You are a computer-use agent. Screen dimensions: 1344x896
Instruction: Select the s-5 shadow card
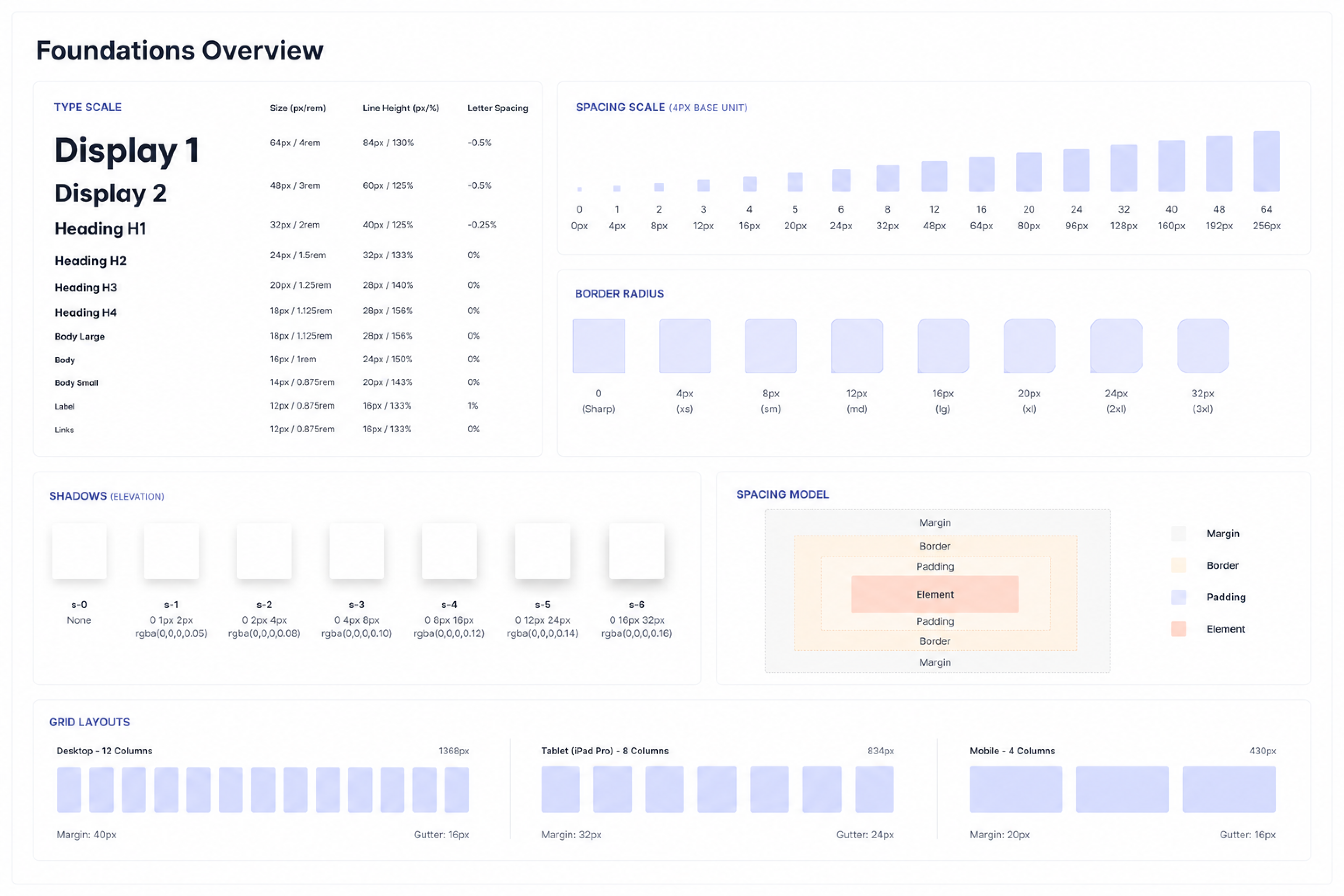(543, 551)
